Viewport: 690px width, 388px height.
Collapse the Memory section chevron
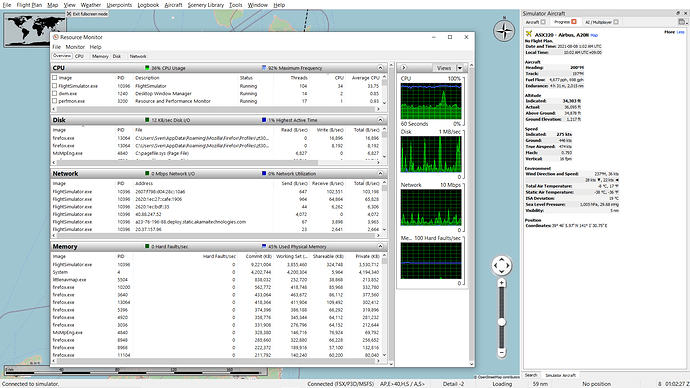[x=380, y=246]
